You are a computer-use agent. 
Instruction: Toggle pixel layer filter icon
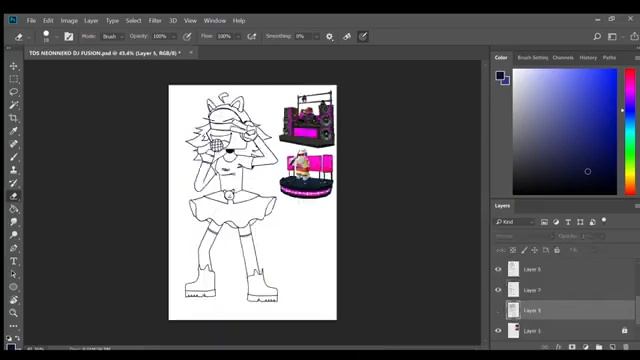[544, 222]
